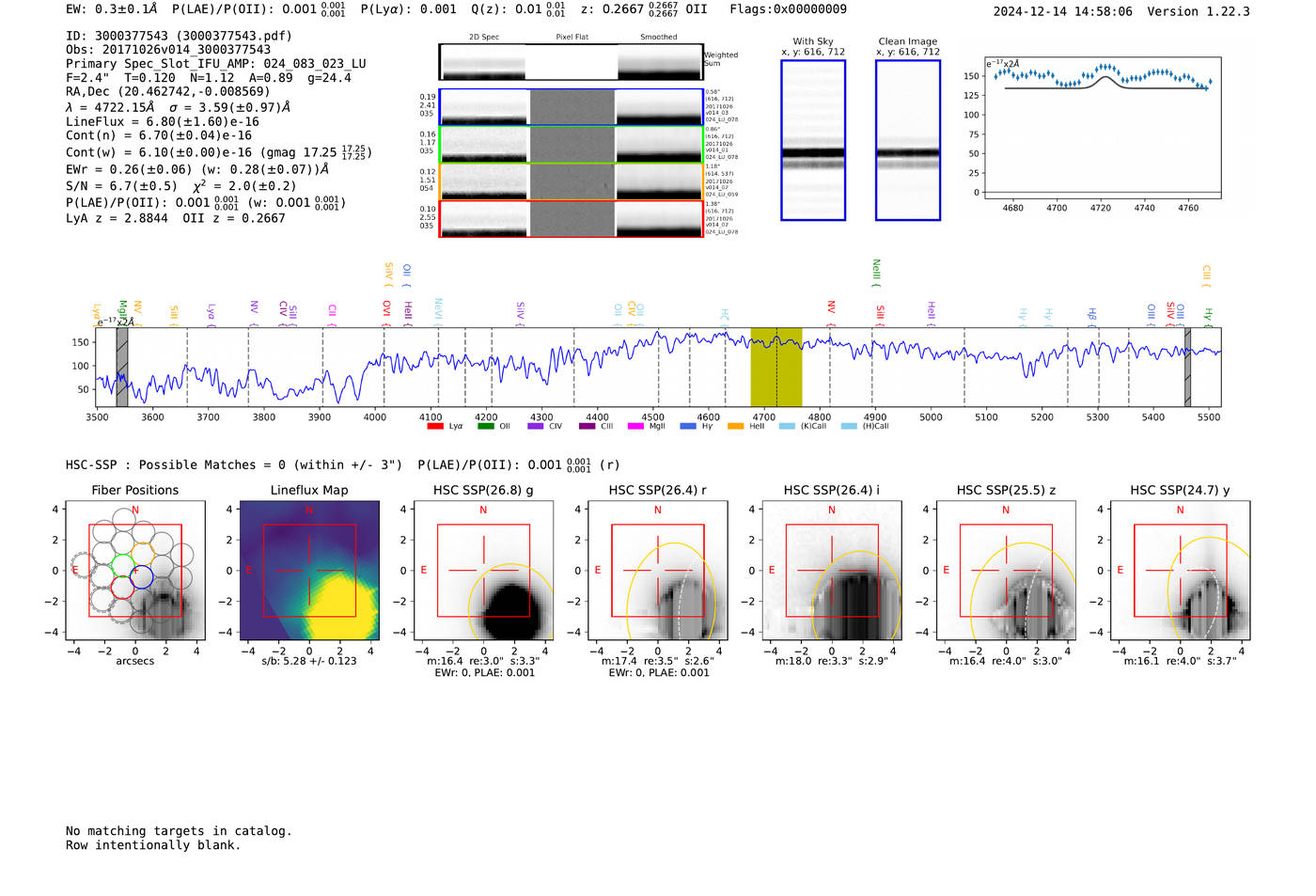The height and width of the screenshot is (896, 1316).
Task: Select the "λ = 4722.15Å" wavelength text
Action: pyautogui.click(x=110, y=107)
